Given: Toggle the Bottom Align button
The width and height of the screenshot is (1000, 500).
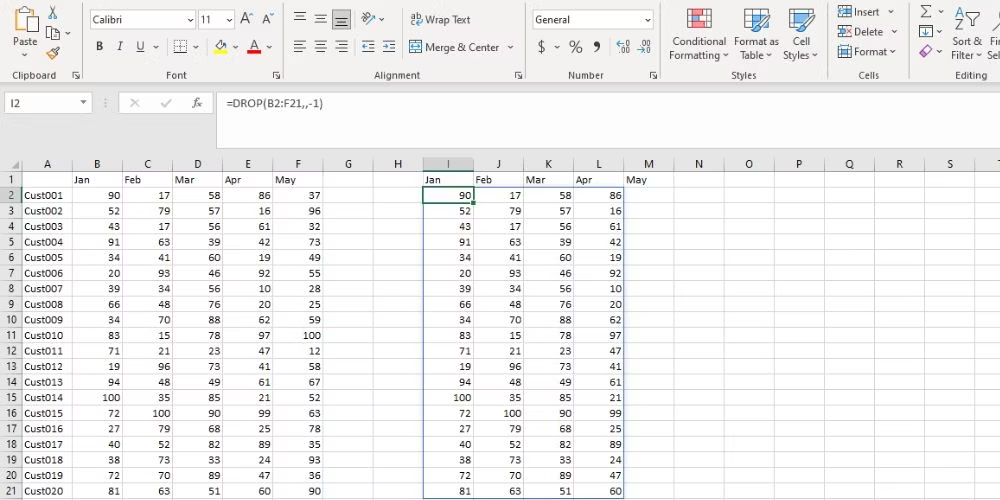Looking at the screenshot, I should point(342,20).
